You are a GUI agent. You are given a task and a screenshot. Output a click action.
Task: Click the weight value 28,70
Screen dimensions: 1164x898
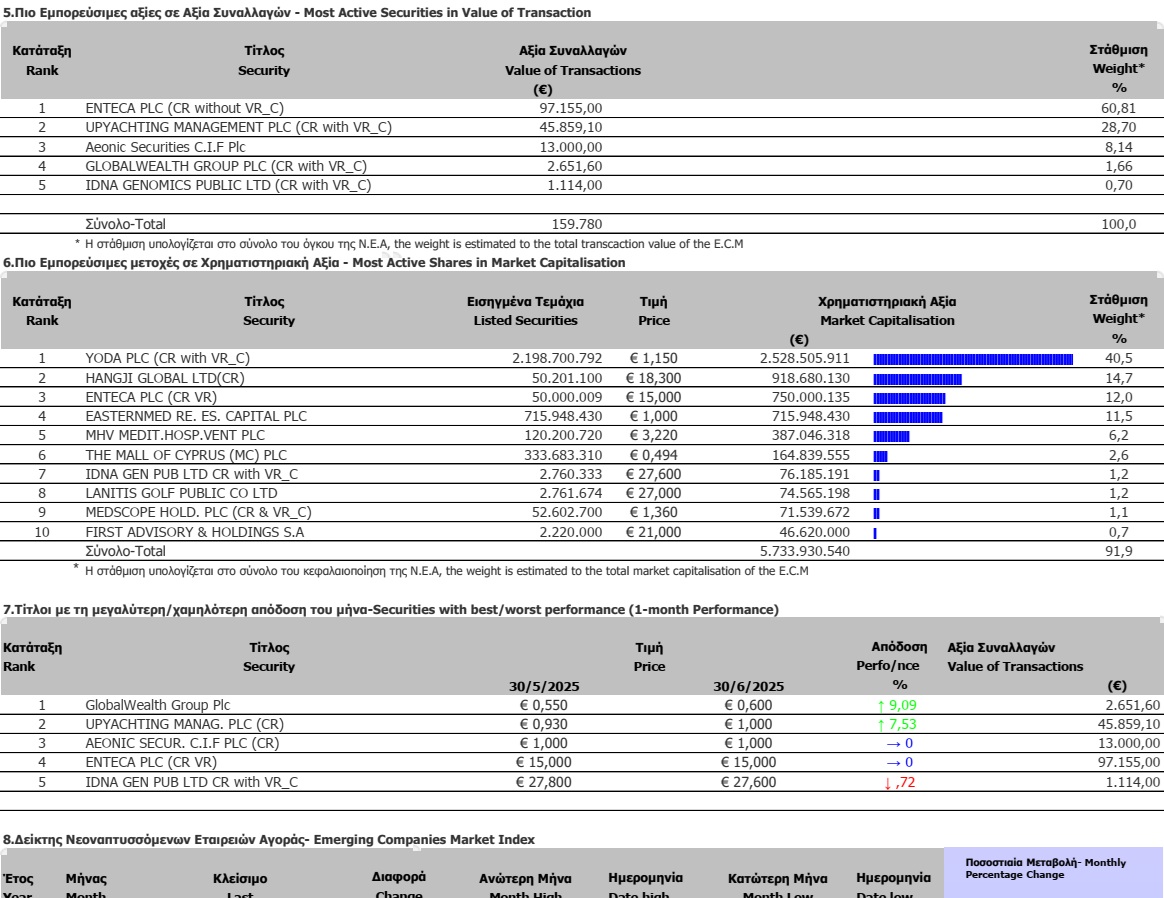click(1118, 128)
